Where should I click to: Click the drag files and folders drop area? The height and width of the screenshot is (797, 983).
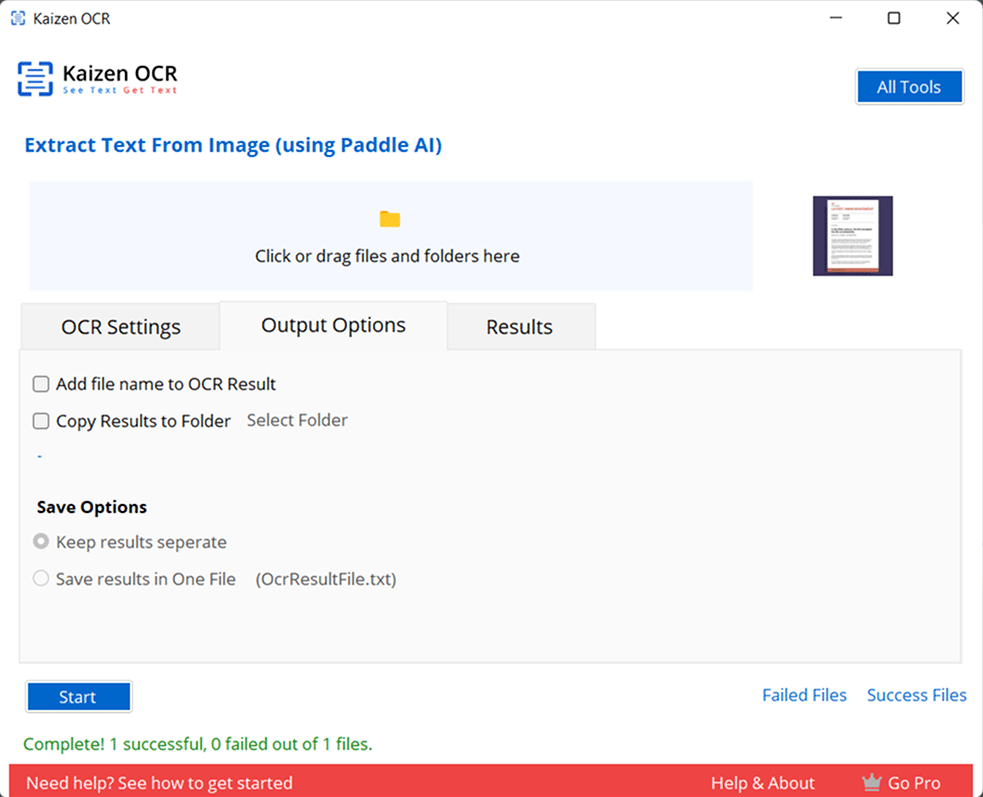(x=390, y=257)
